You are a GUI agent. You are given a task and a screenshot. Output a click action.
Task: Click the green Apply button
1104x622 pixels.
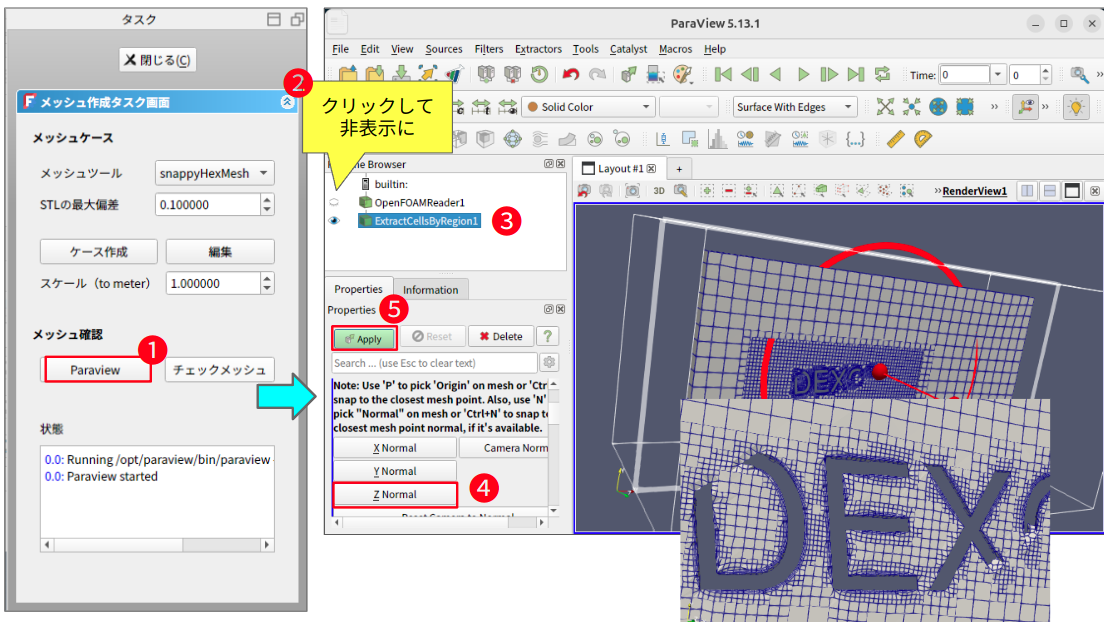click(x=364, y=338)
